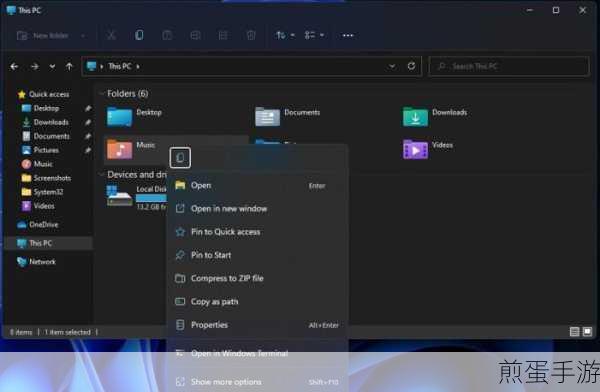The image size is (600, 392).
Task: Click the Search This PC field
Action: click(x=509, y=66)
